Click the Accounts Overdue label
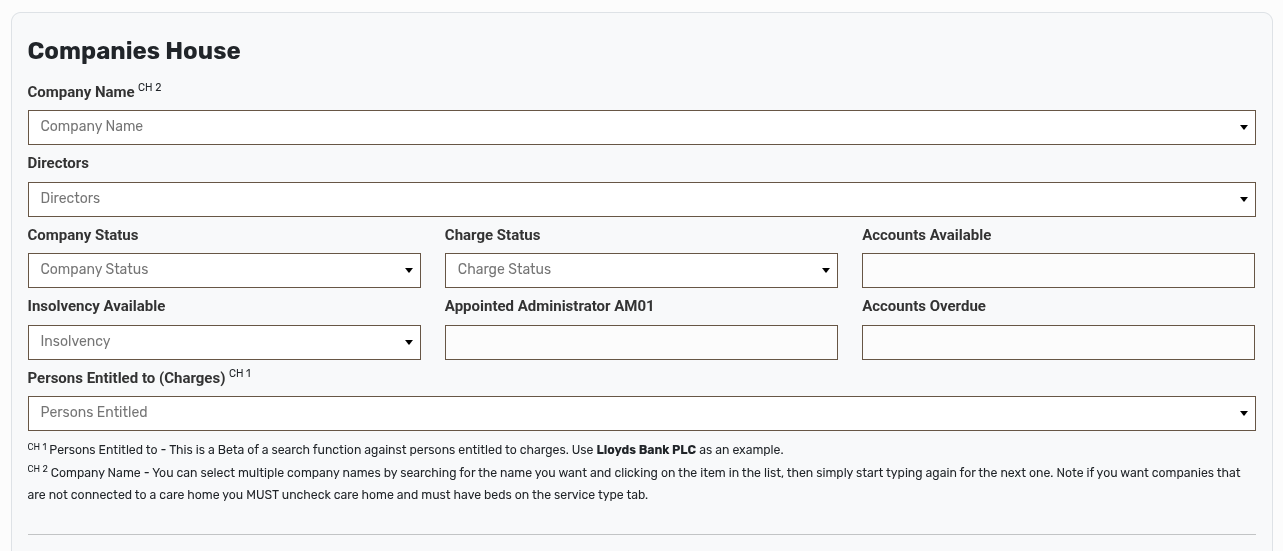1283x551 pixels. 923,306
